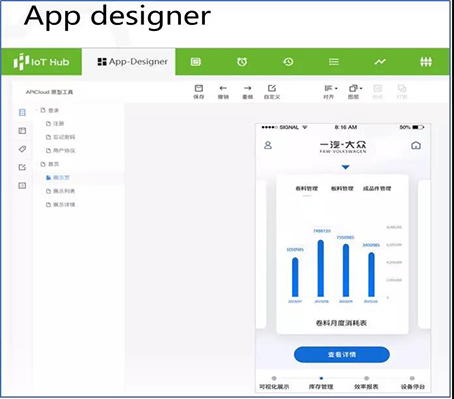Select the middle tab above the bar chart

tap(342, 189)
